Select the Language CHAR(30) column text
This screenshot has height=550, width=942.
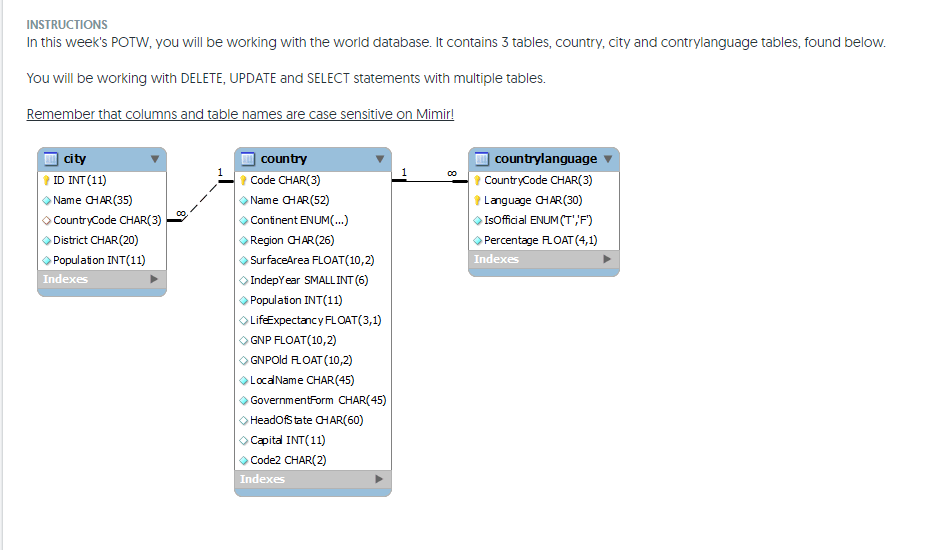pos(533,200)
